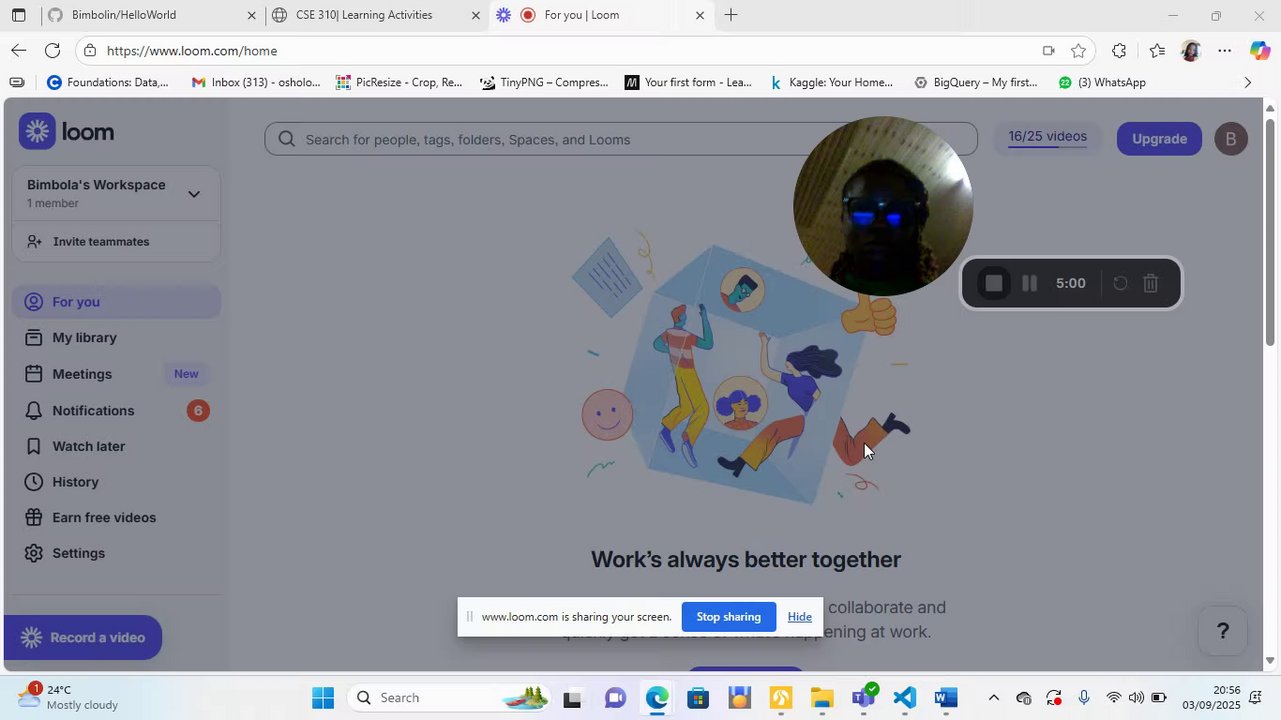Open the TinyPNG bookmark
This screenshot has width=1281, height=720.
(x=544, y=83)
